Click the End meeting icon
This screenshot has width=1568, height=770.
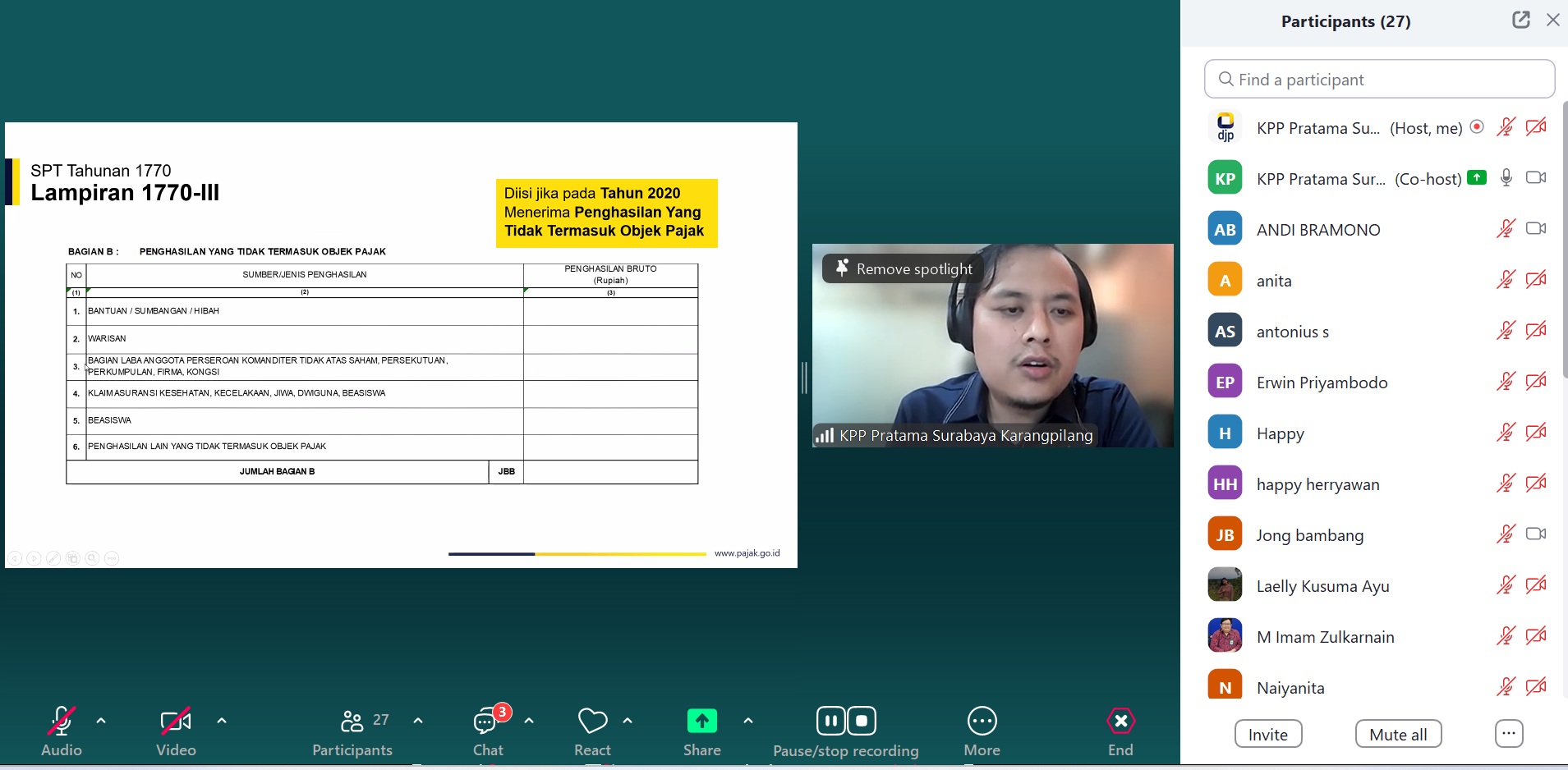click(x=1120, y=722)
